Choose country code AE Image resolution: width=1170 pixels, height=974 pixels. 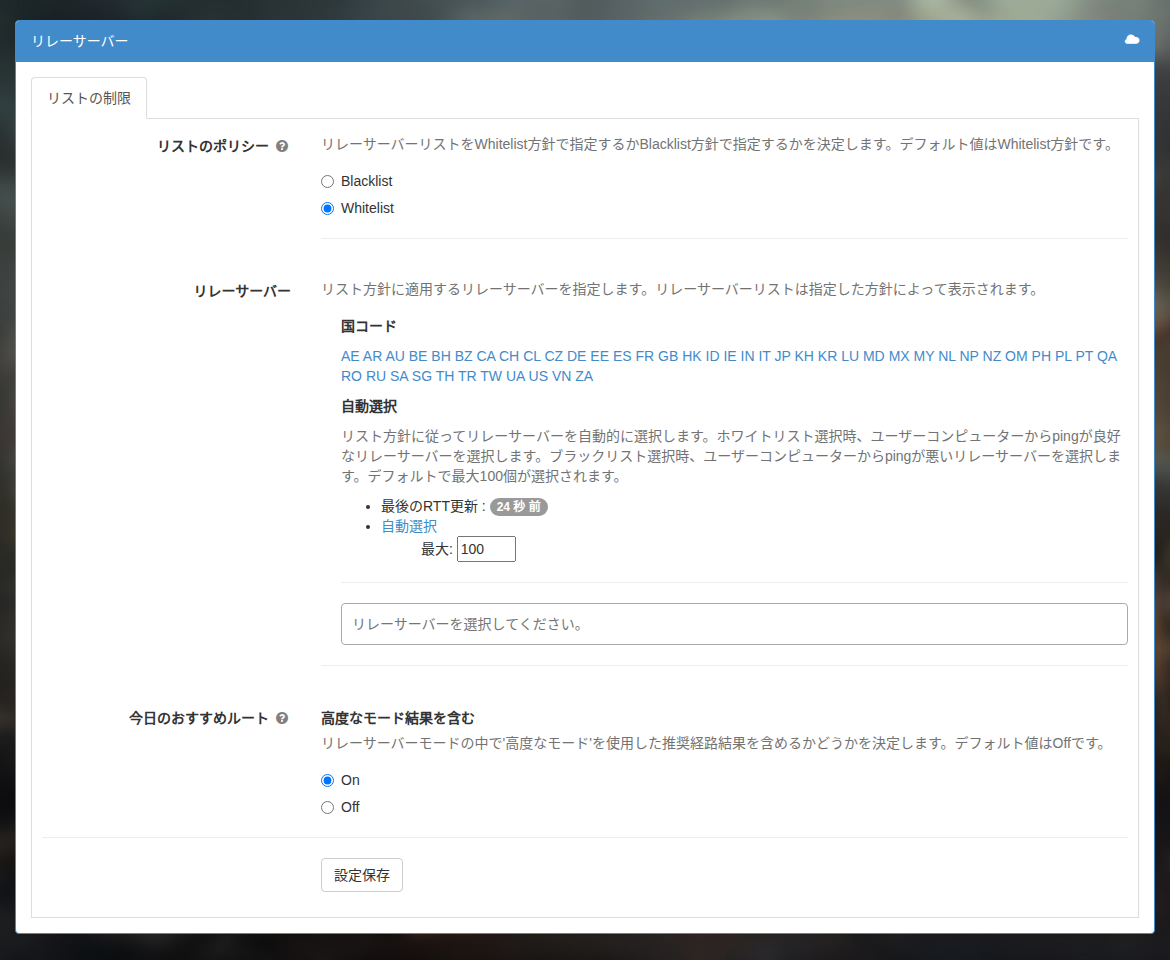pyautogui.click(x=350, y=356)
